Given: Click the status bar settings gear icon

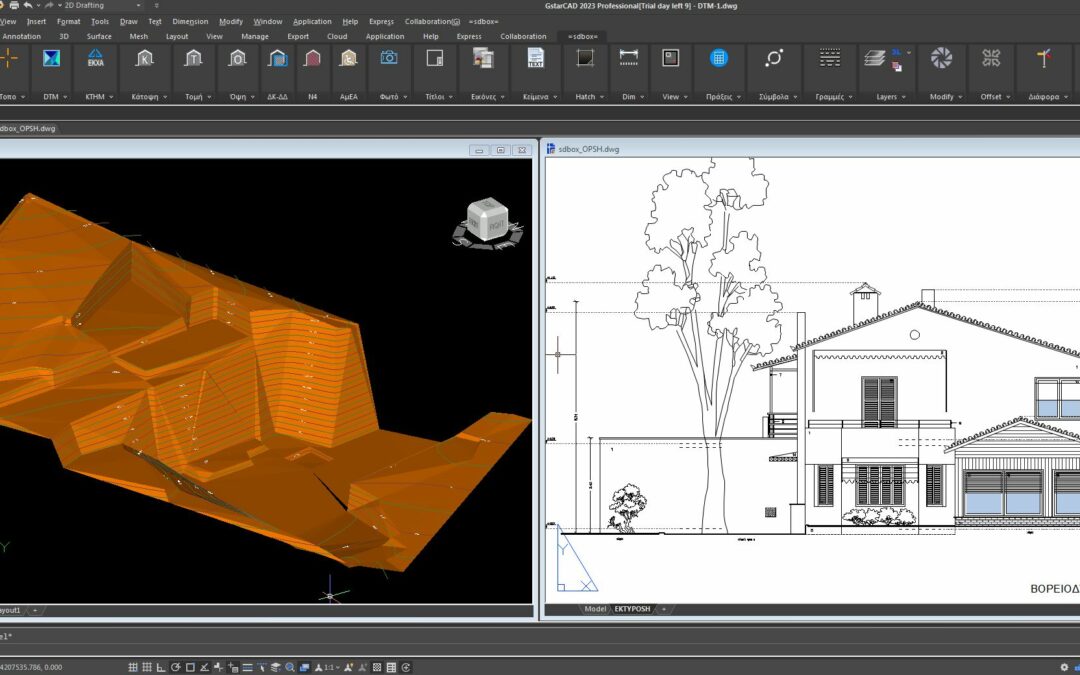Looking at the screenshot, I should click(x=1064, y=667).
